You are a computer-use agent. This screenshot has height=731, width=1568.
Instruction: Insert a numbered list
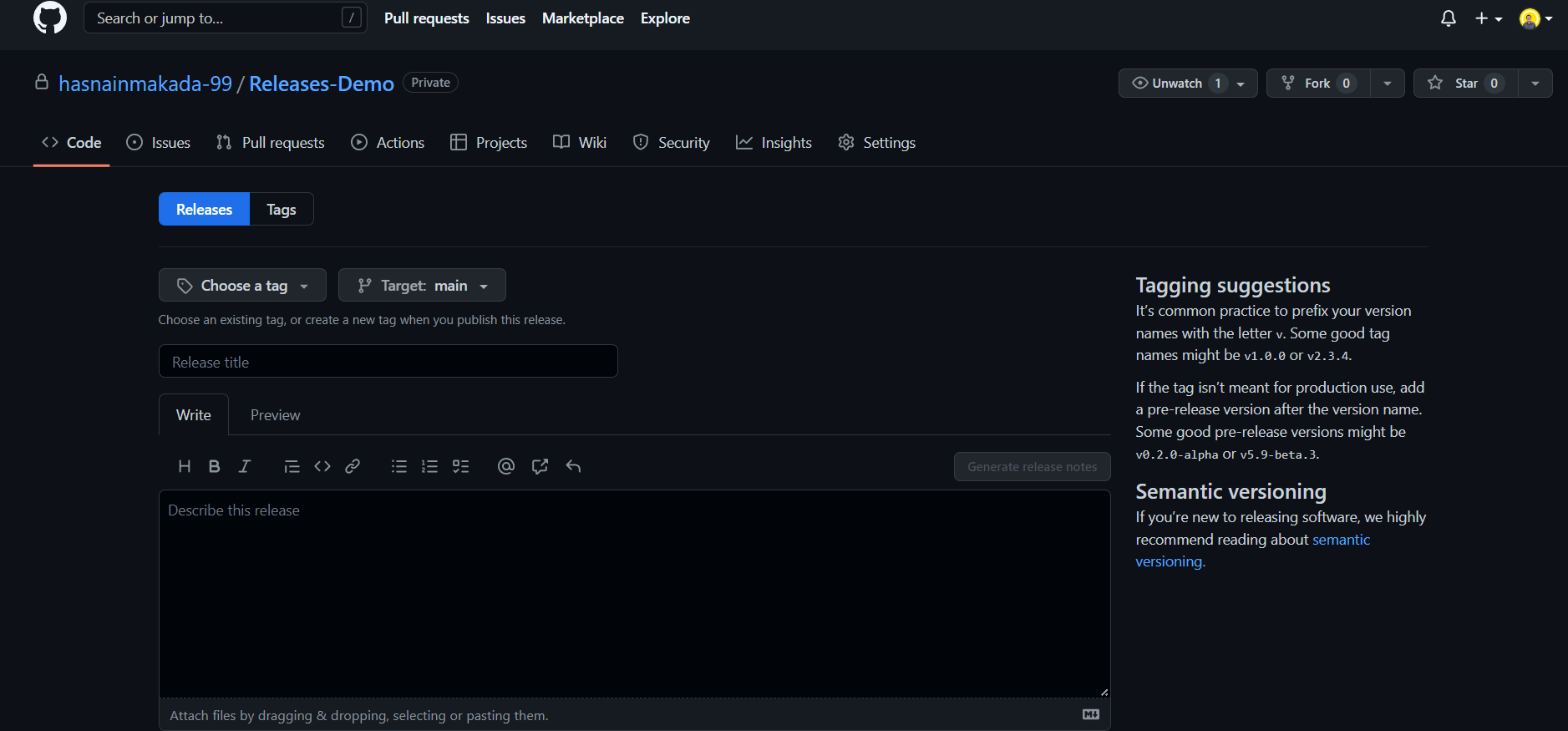point(429,466)
